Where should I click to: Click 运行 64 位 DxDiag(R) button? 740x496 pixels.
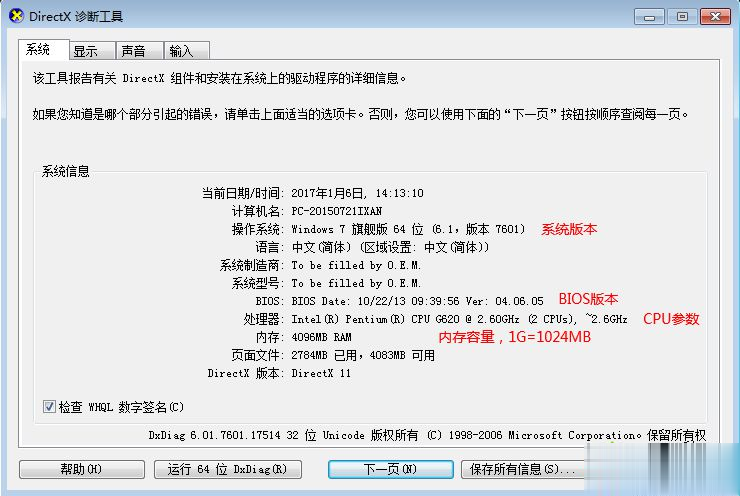pos(228,469)
